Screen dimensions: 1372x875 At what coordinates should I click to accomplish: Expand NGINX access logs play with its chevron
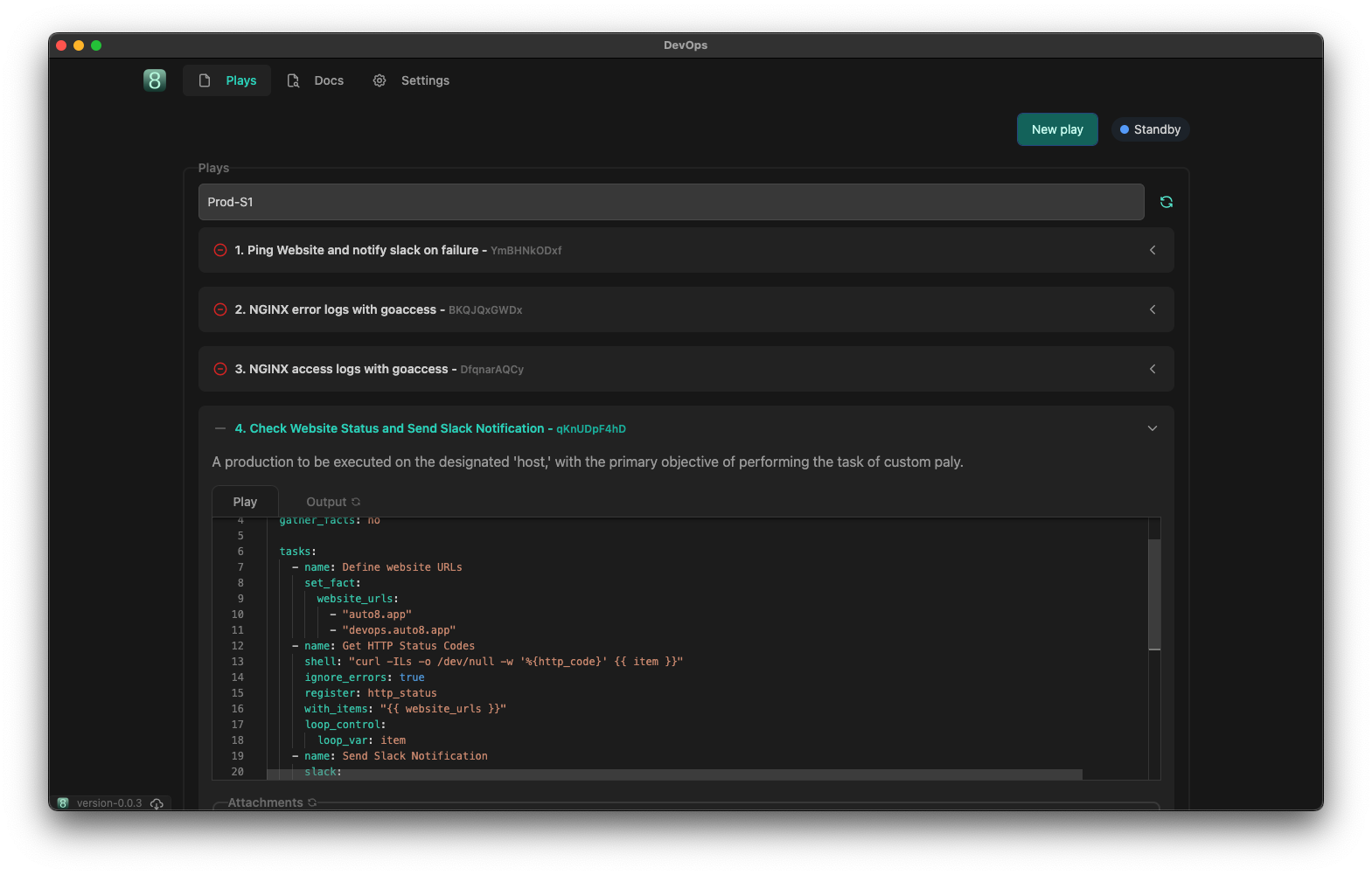pyautogui.click(x=1153, y=369)
